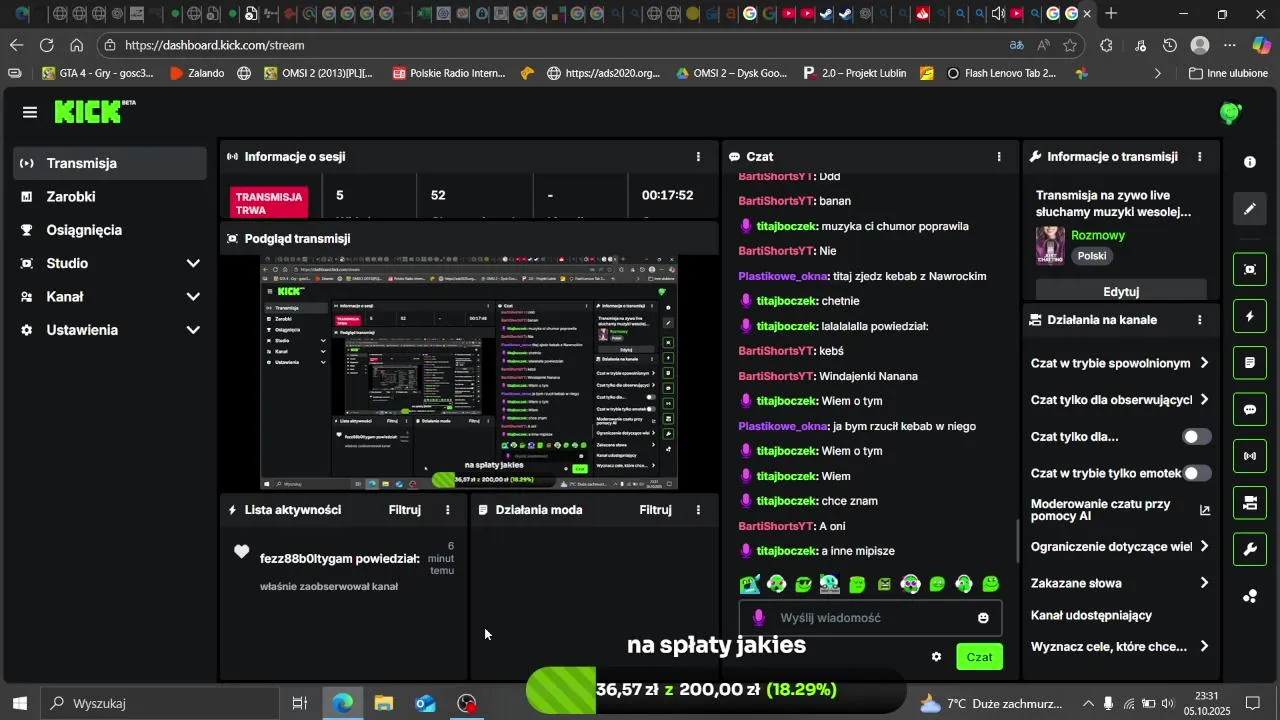1280x720 pixels.
Task: Toggle Czat w trybie tylko emotek switch
Action: click(x=1197, y=473)
